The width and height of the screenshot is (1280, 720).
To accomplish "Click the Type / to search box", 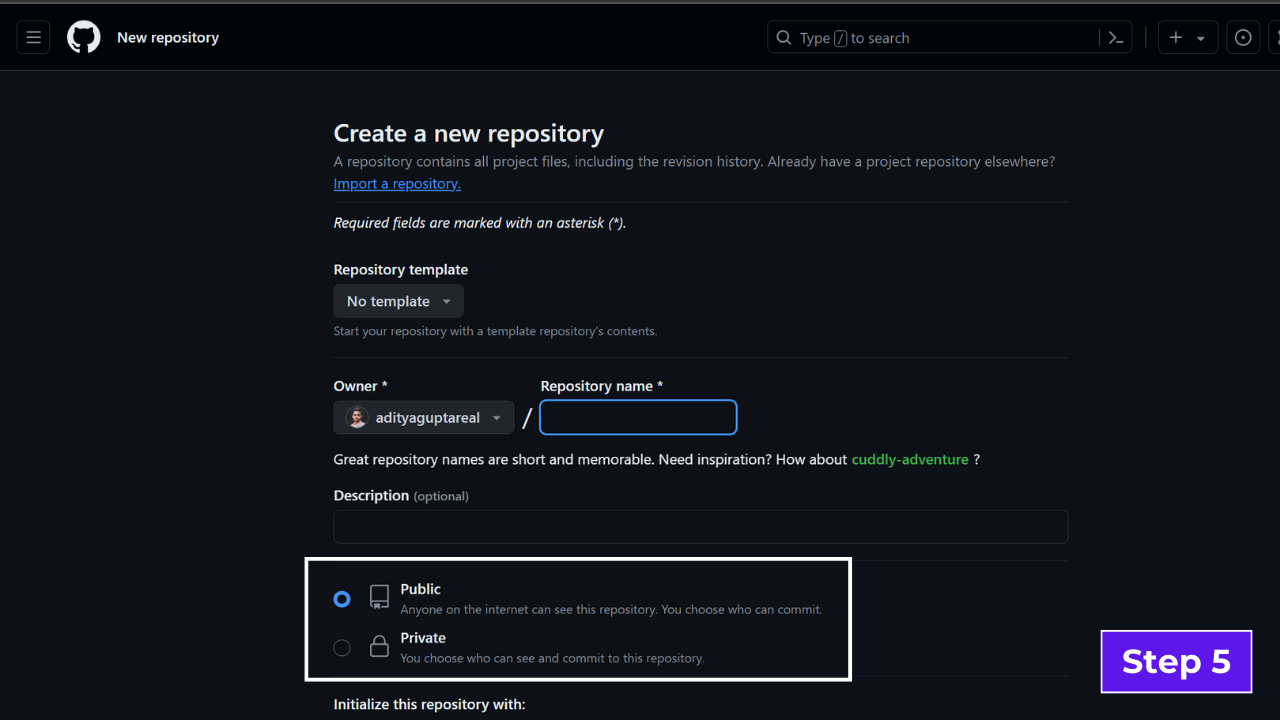I will (x=949, y=38).
